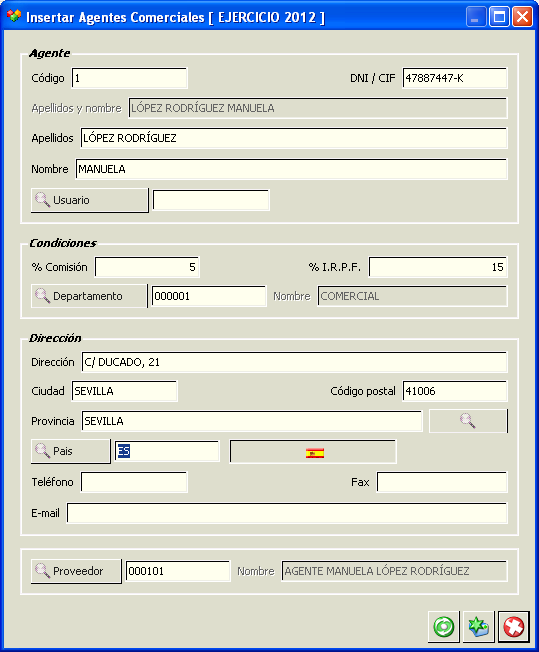
Task: Open Pais lookup button
Action: [71, 451]
